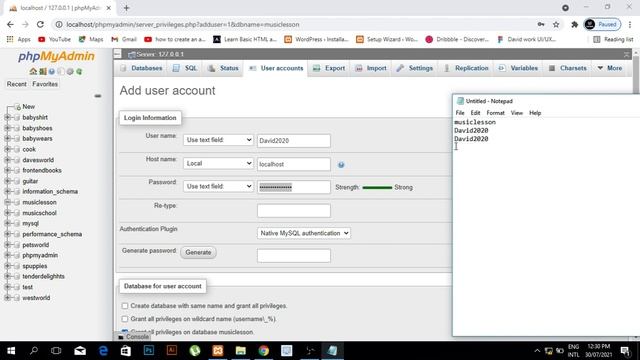Collapse all databases using the minus icon
This screenshot has width=640, height=360.
tap(98, 96)
